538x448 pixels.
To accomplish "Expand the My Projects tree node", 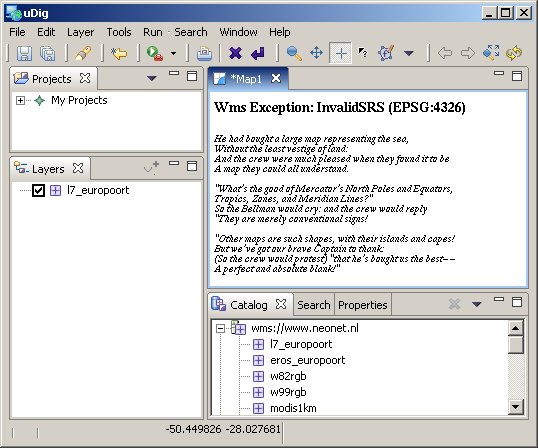I will [20, 101].
